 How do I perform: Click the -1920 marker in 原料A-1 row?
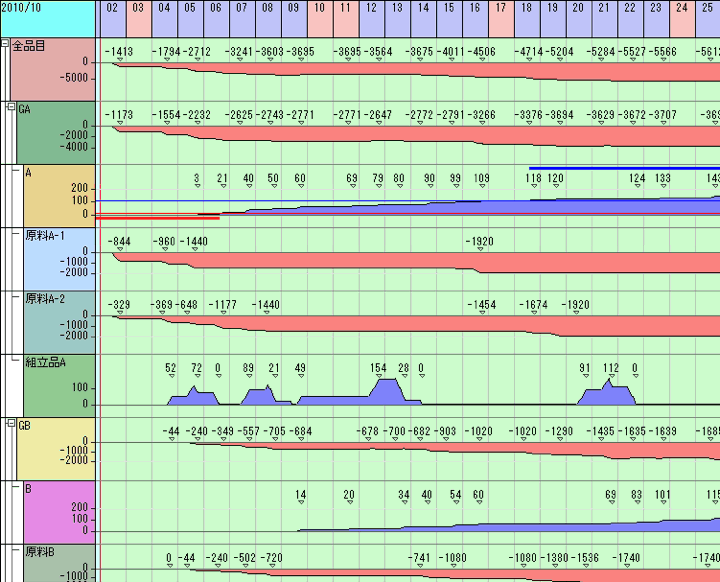pos(480,241)
